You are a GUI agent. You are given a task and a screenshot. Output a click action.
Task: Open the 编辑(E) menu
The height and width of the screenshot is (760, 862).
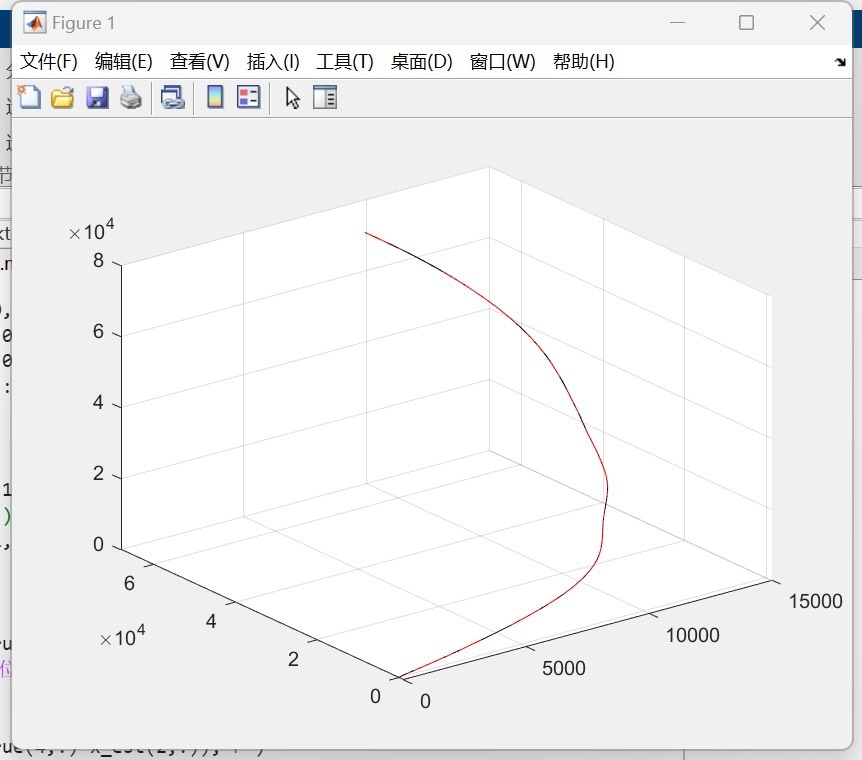124,62
